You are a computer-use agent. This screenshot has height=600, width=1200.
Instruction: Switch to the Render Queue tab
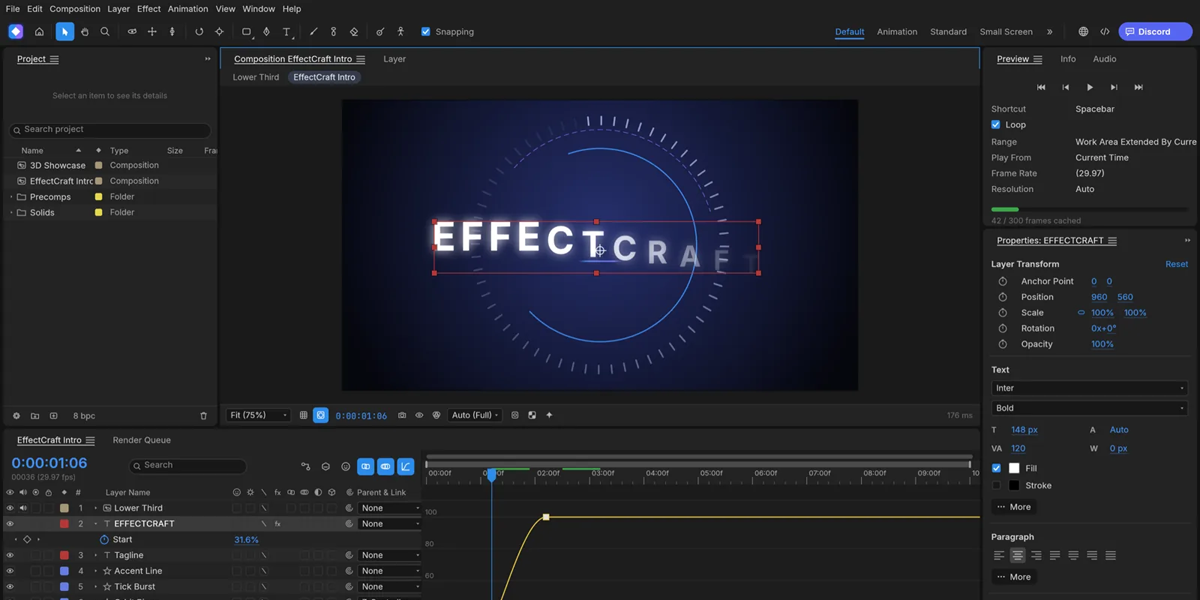click(x=141, y=440)
